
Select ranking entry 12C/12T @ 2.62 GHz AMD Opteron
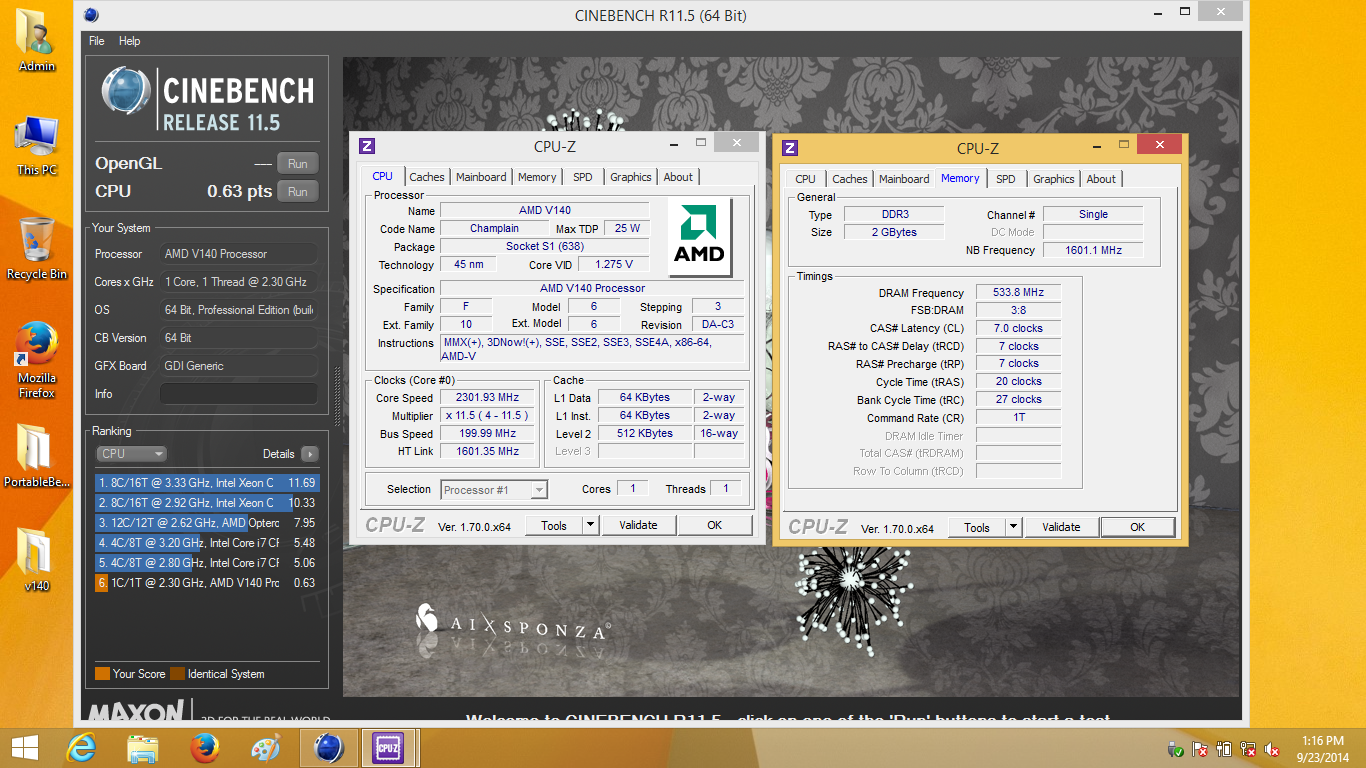click(x=207, y=523)
